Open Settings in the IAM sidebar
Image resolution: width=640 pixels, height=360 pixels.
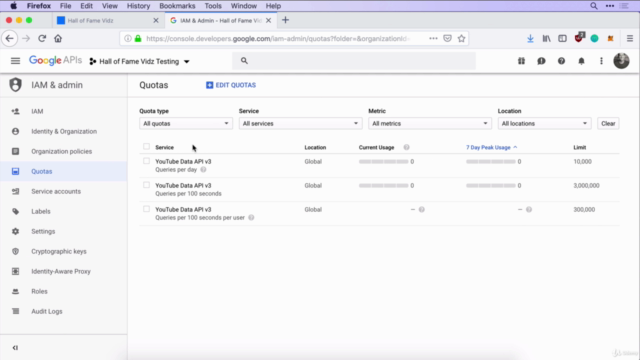point(43,231)
